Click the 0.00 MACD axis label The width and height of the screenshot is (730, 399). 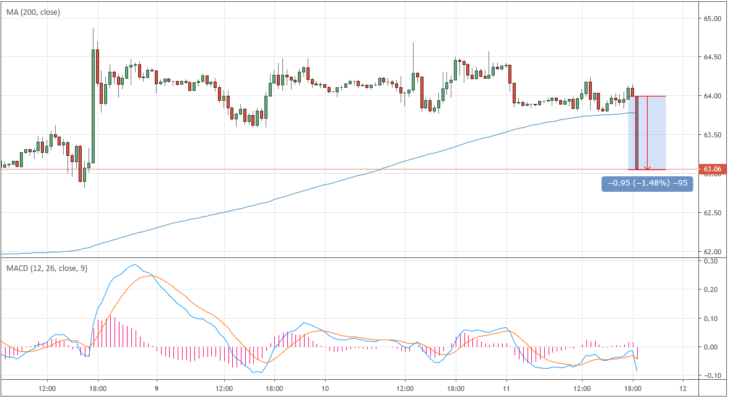coord(710,347)
